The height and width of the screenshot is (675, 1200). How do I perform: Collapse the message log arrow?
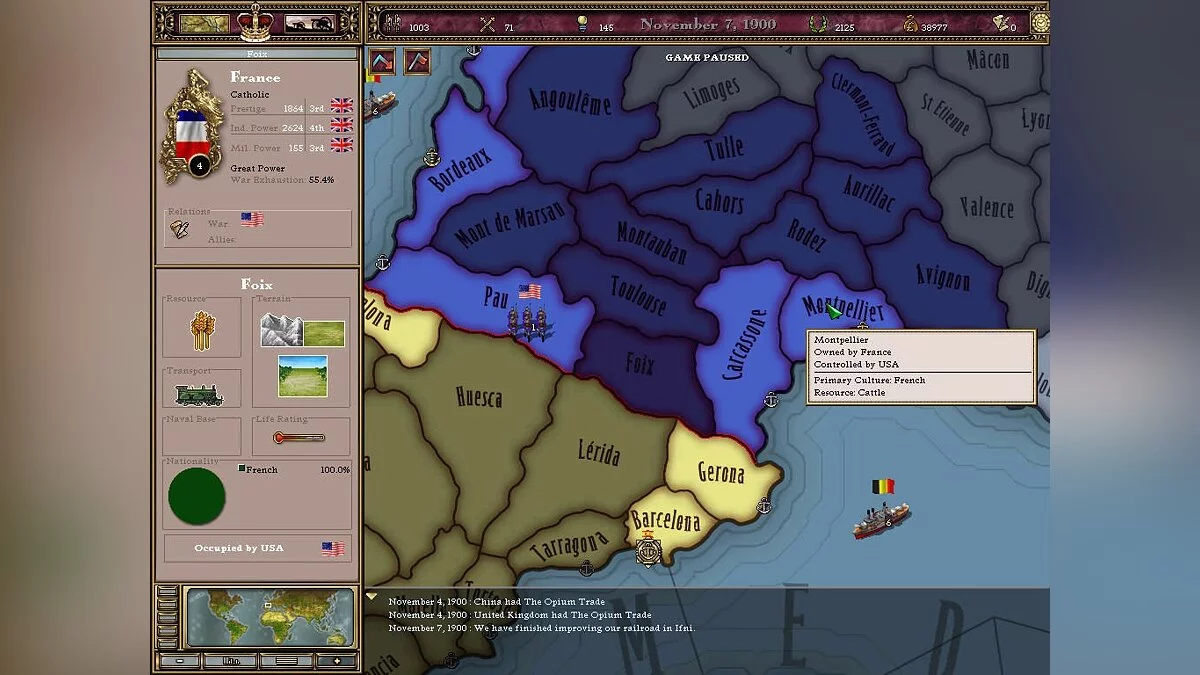click(x=372, y=597)
